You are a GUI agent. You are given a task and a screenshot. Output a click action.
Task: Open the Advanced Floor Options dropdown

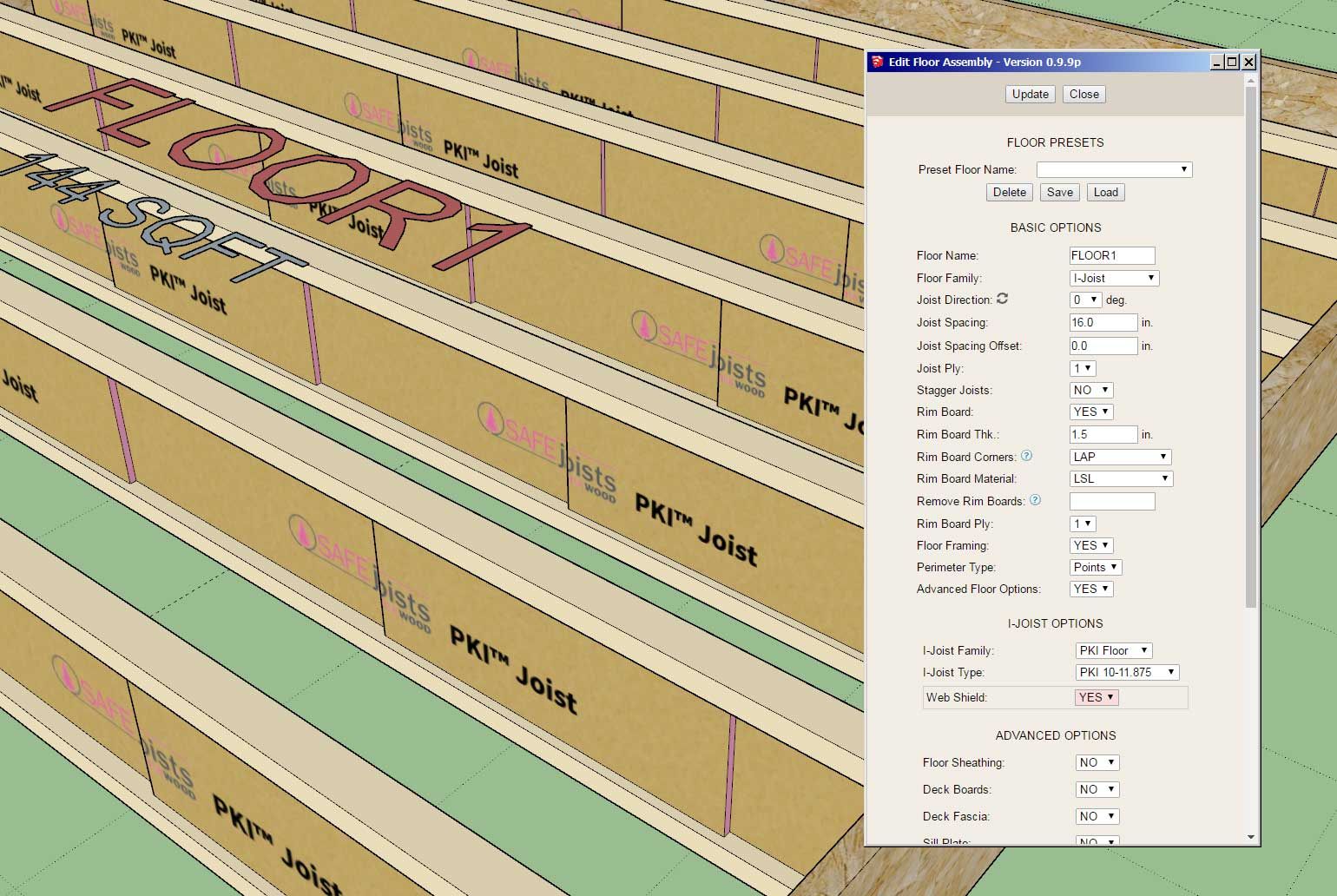tap(1091, 589)
